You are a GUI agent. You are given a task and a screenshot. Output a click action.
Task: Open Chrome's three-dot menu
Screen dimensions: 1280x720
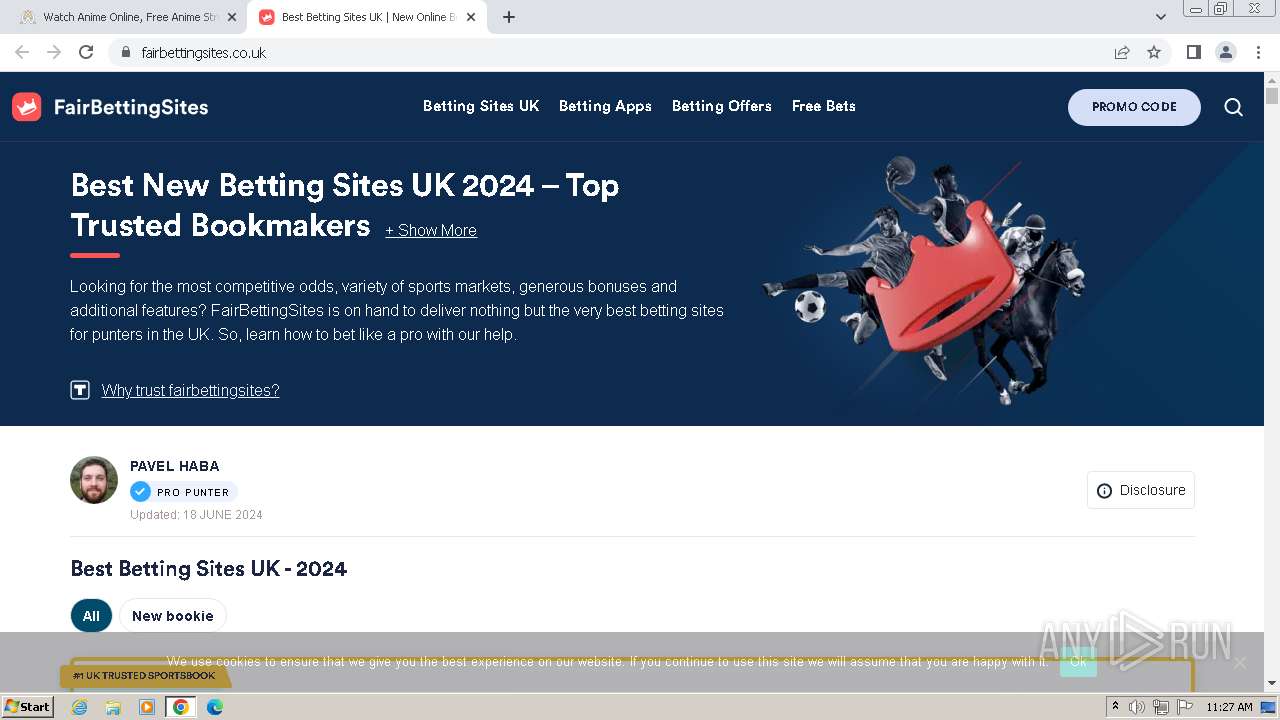tap(1258, 52)
